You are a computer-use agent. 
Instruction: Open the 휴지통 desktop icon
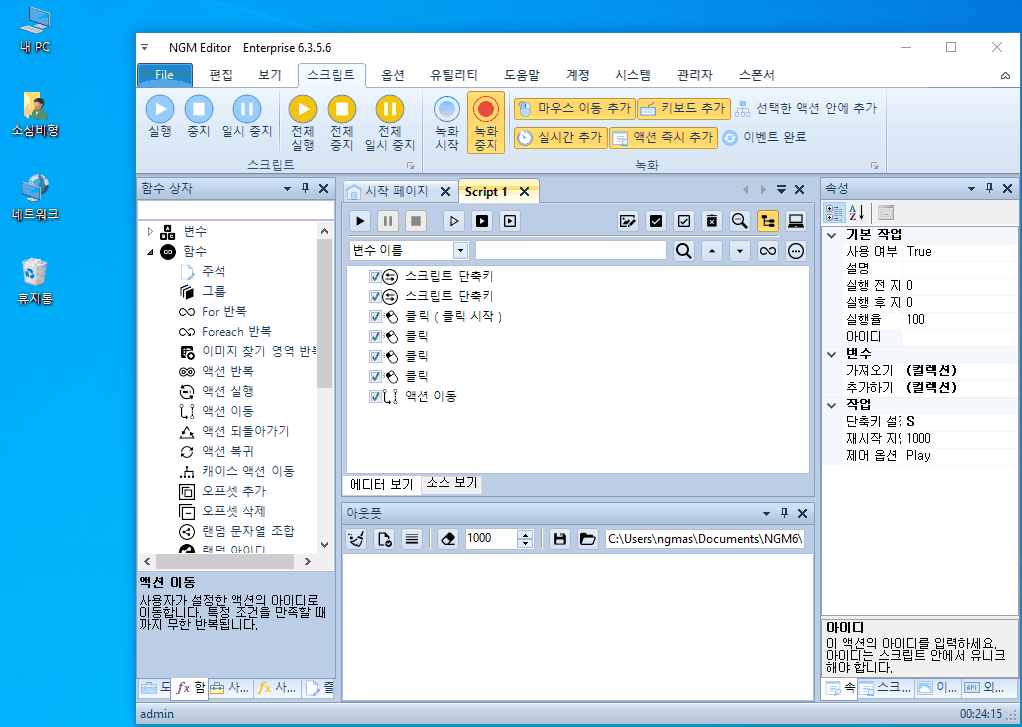[35, 281]
